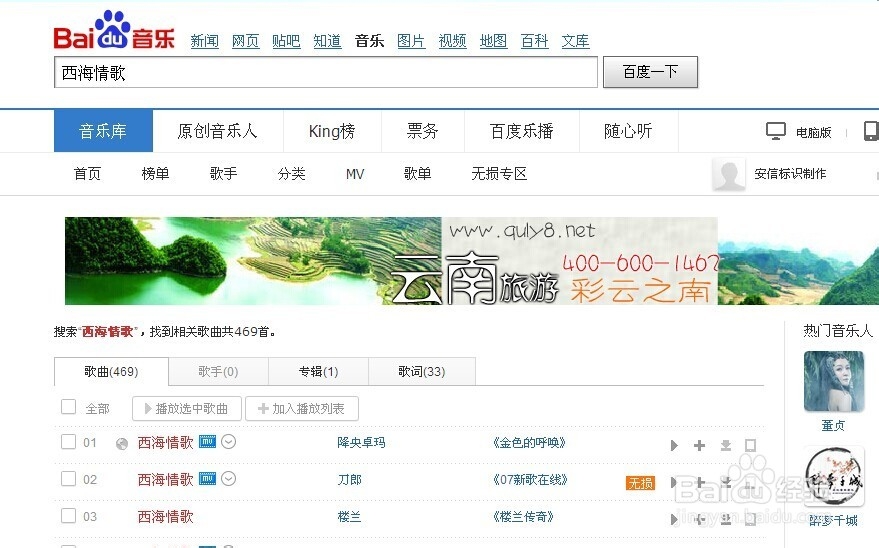This screenshot has height=548, width=879.
Task: Focus the search box containing 西海情歌
Action: [326, 72]
